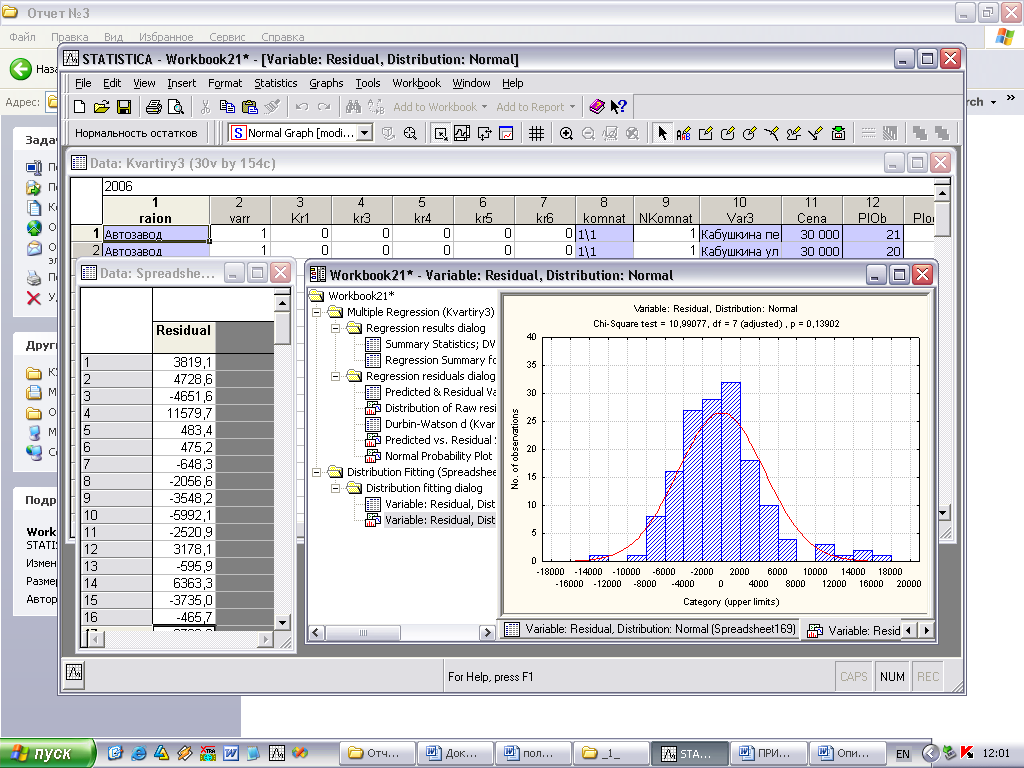Toggle the CAPS indicator in status bar
Image resolution: width=1024 pixels, height=768 pixels.
coord(854,677)
